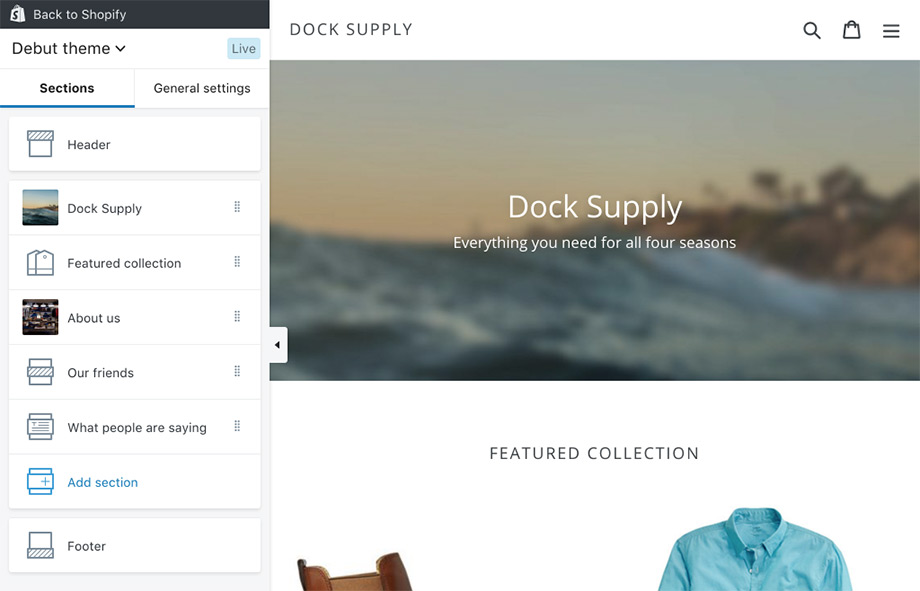Click the Dock Supply section thumbnail
The image size is (920, 591).
coord(40,207)
